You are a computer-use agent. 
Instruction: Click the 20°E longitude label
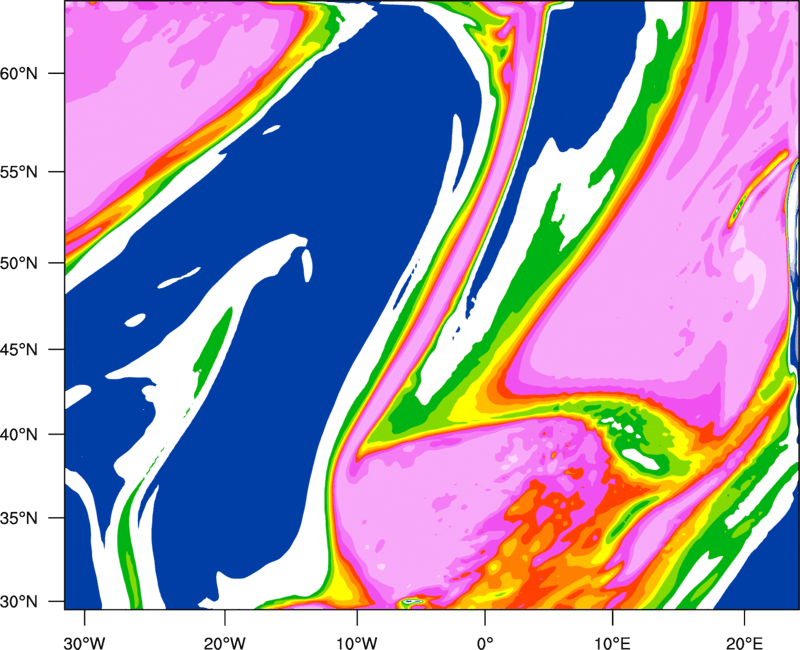tap(744, 643)
